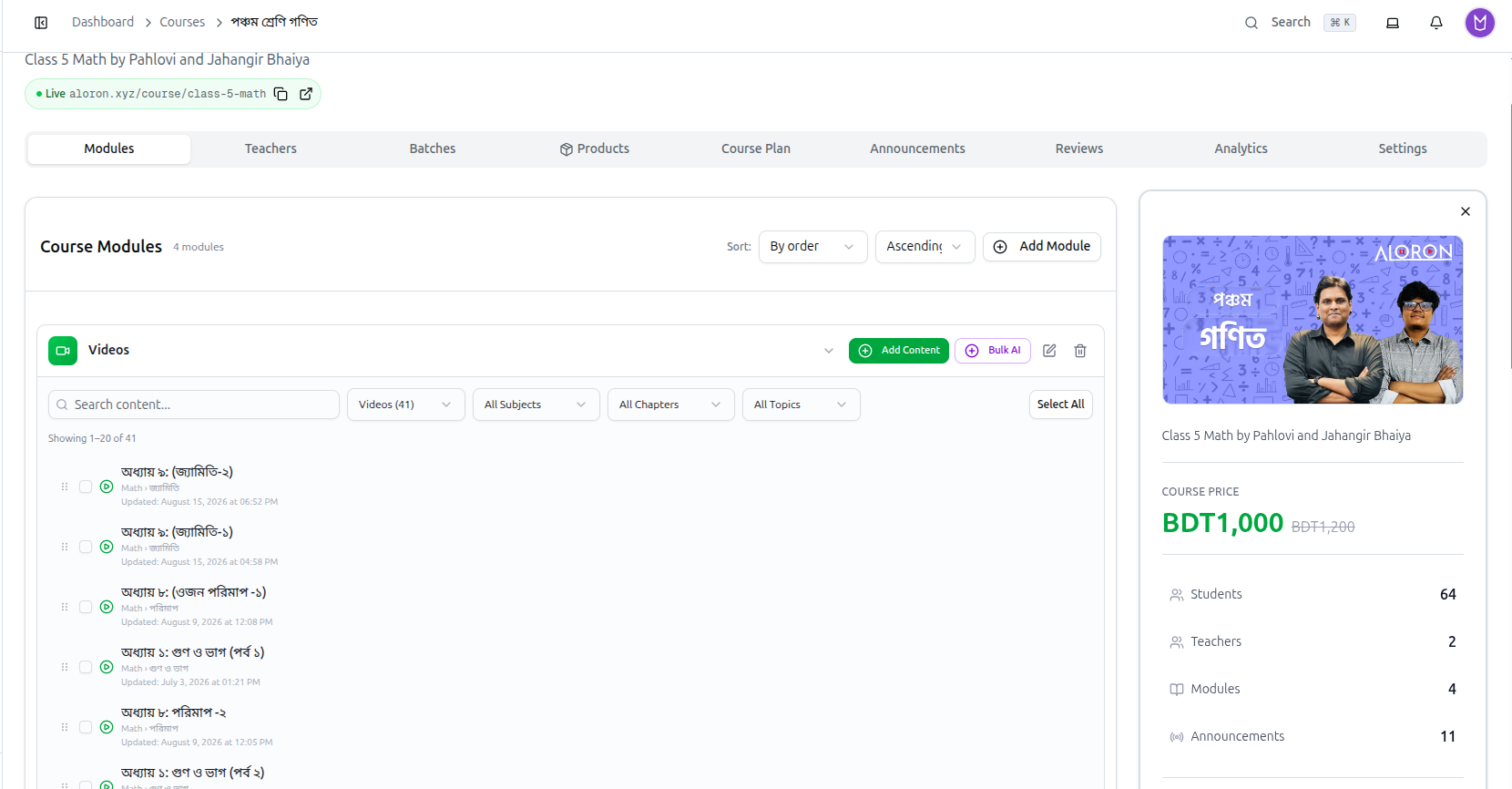Toggle the sidebar panel icon
1512x789 pixels.
click(x=41, y=23)
